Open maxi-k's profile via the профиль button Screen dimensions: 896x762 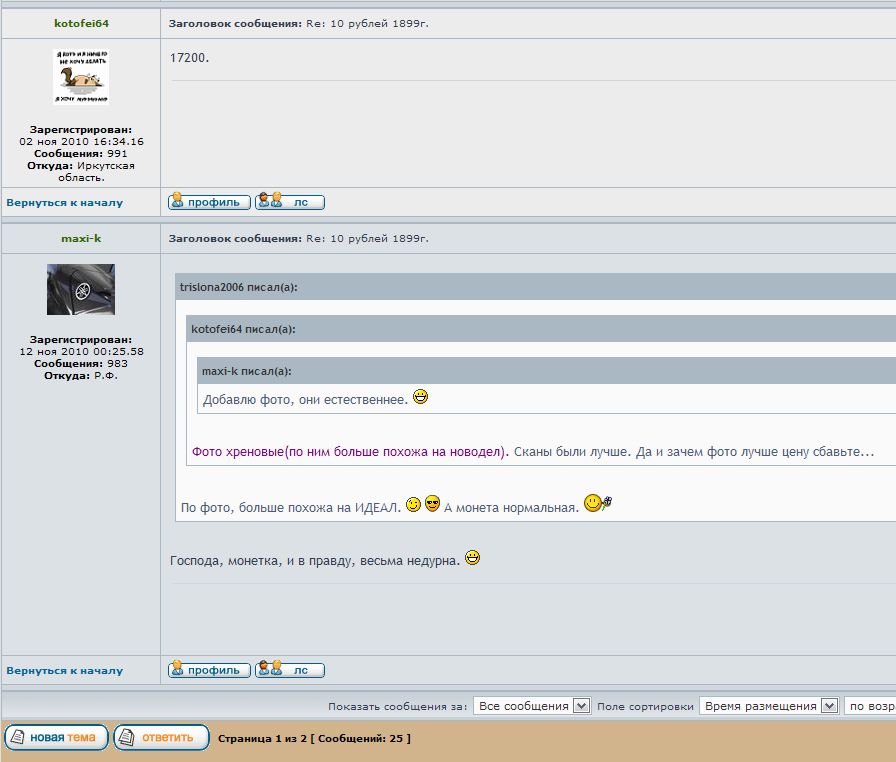click(209, 670)
